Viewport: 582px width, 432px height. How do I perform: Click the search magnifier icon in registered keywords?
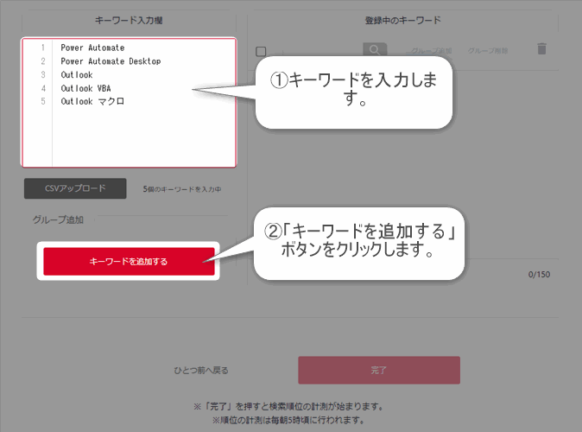click(375, 50)
